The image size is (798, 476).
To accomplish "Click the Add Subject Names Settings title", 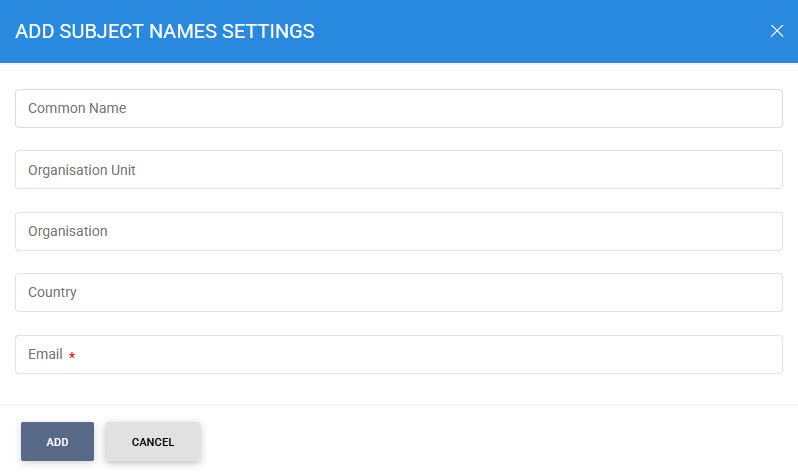I will (x=165, y=32).
